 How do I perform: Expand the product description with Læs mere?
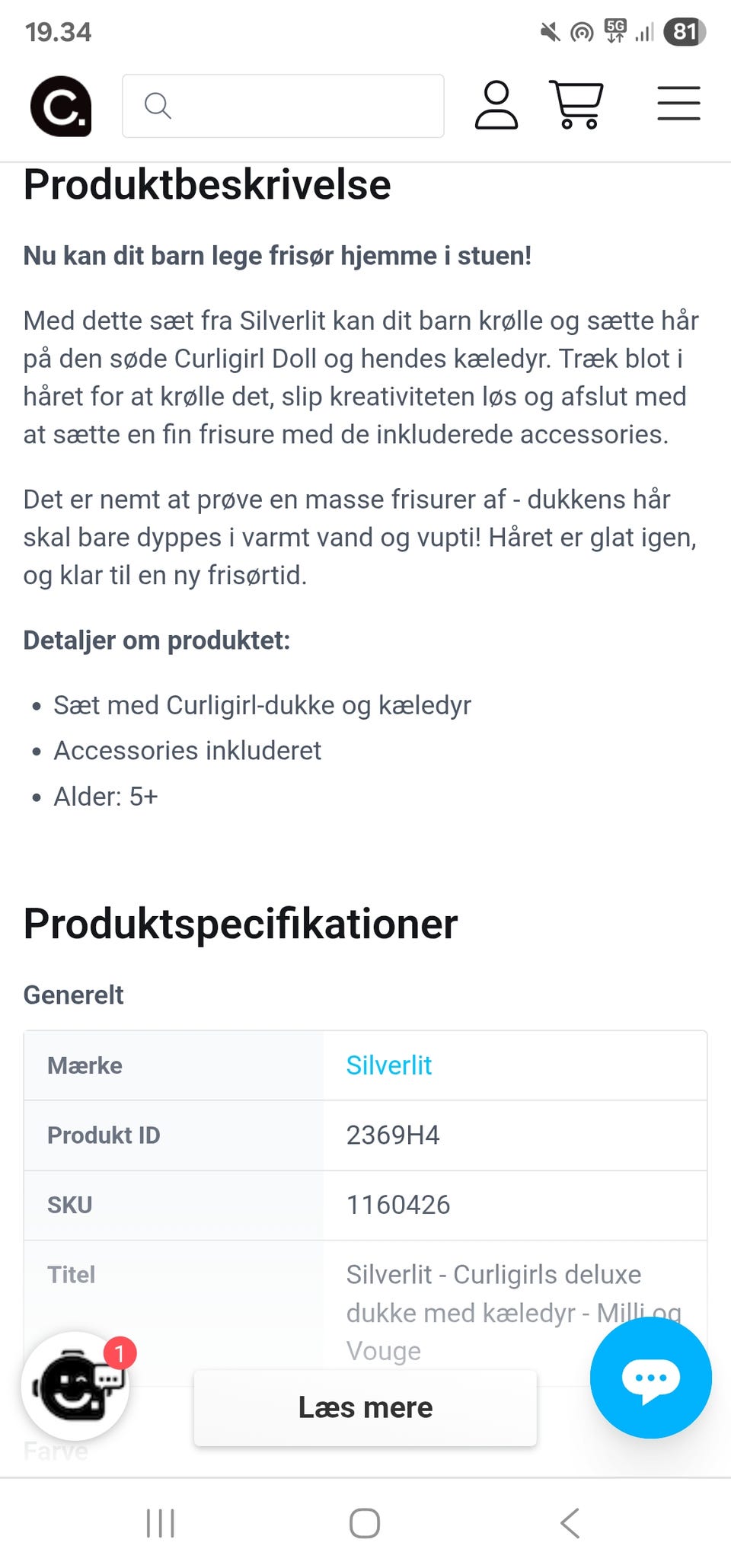point(365,1407)
